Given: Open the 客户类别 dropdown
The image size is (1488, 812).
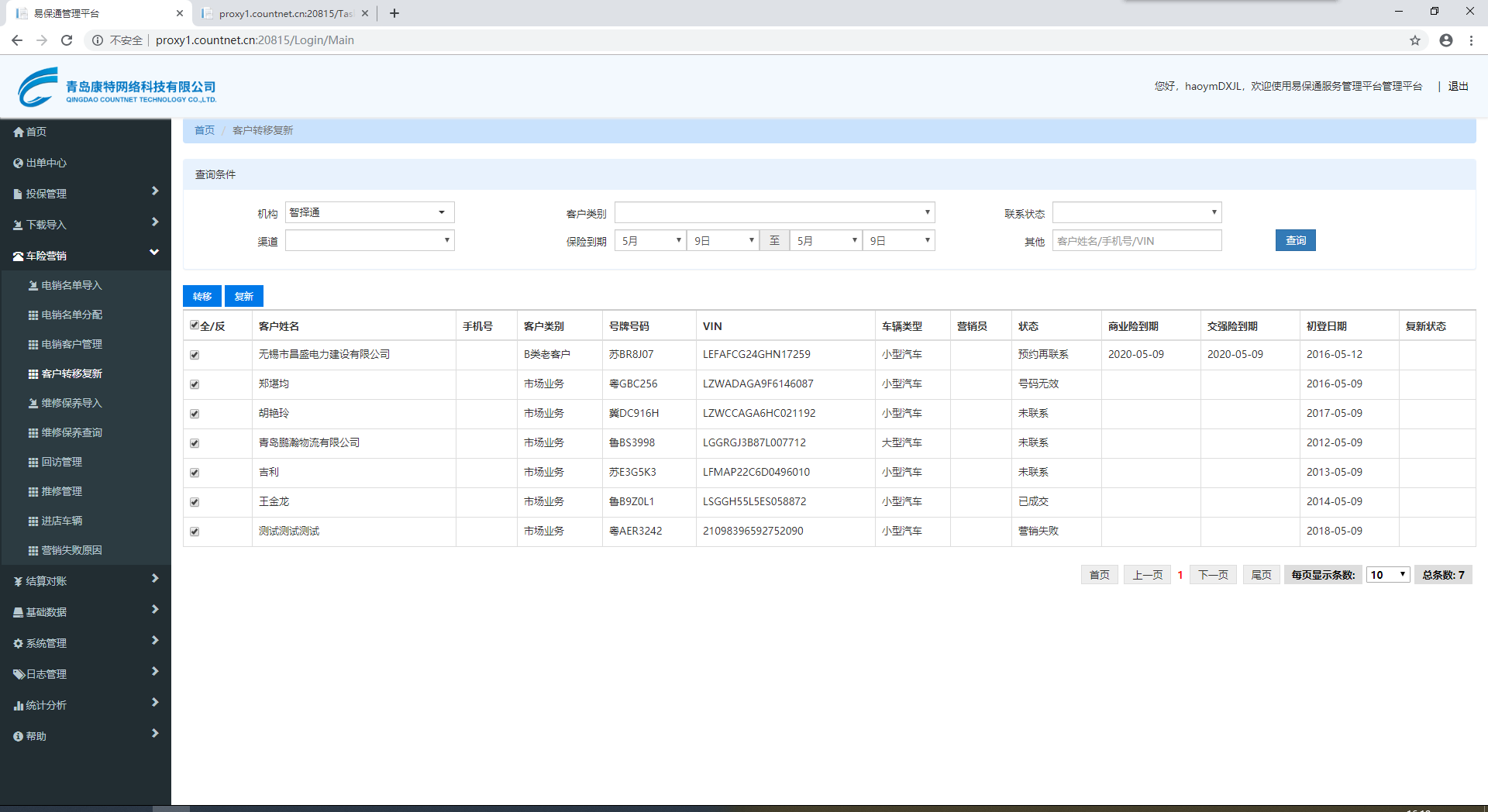Looking at the screenshot, I should click(774, 213).
